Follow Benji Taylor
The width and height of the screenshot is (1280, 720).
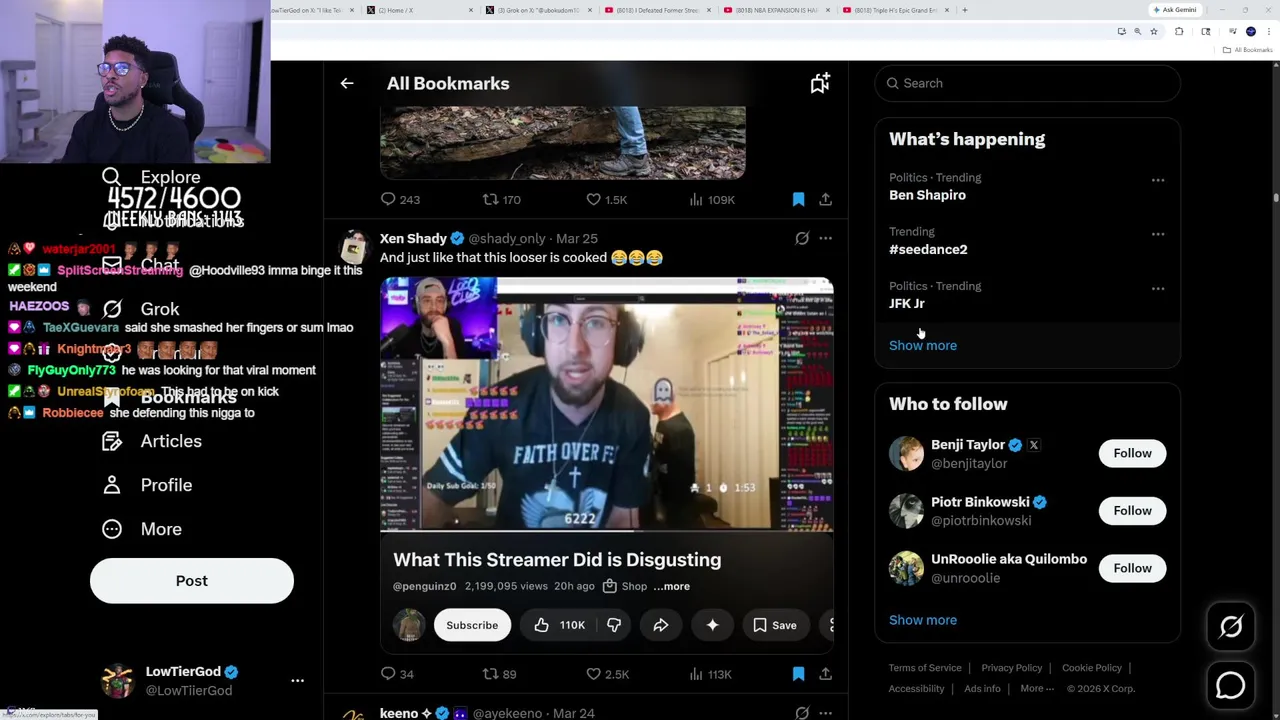point(1132,453)
